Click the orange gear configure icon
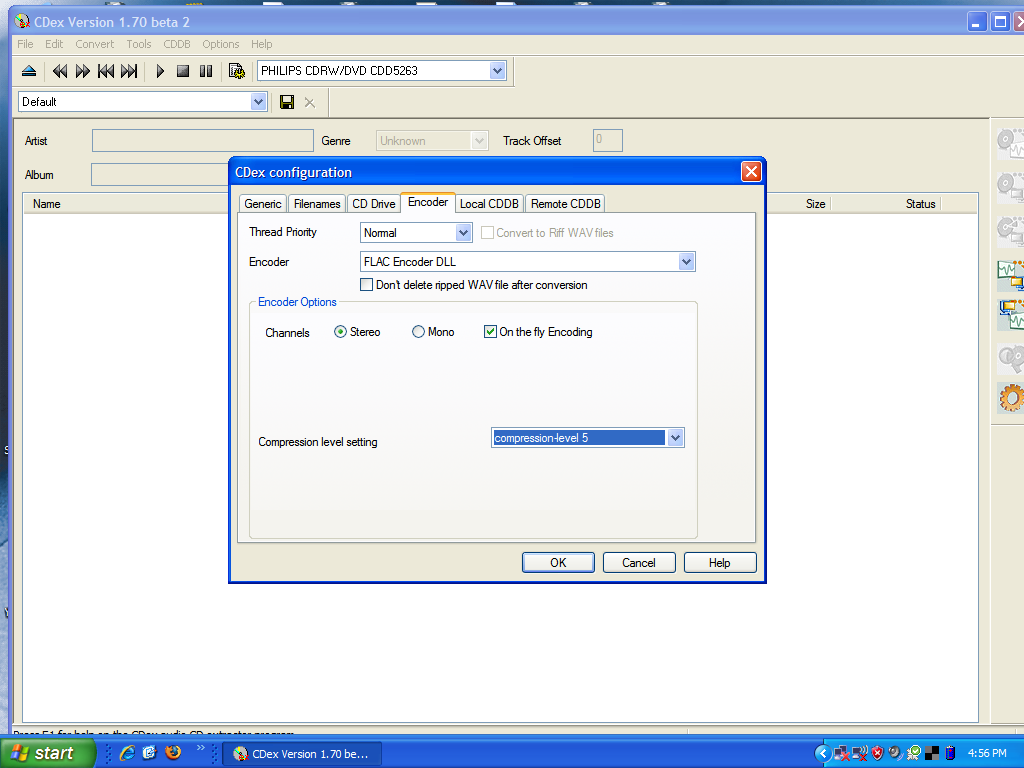Image resolution: width=1024 pixels, height=768 pixels. tap(1011, 398)
